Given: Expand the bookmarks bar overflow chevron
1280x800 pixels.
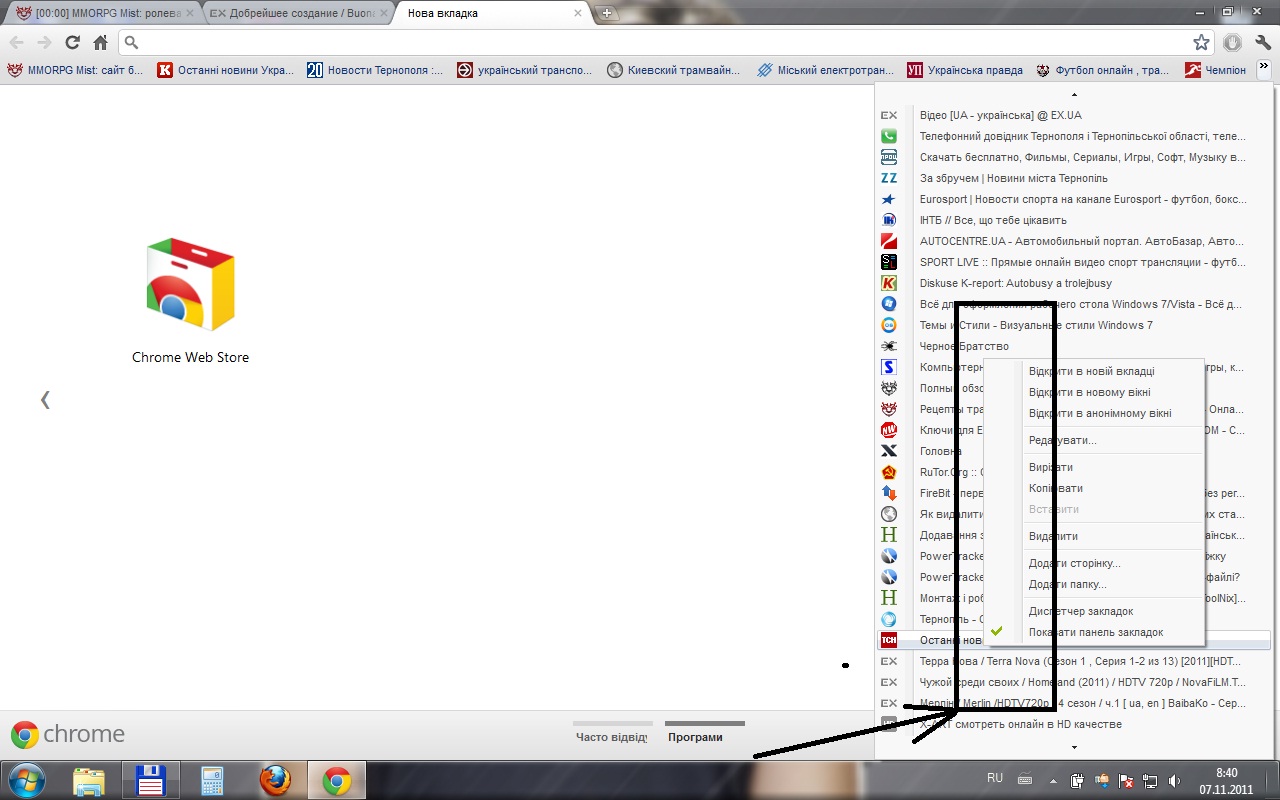Looking at the screenshot, I should coord(1263,70).
